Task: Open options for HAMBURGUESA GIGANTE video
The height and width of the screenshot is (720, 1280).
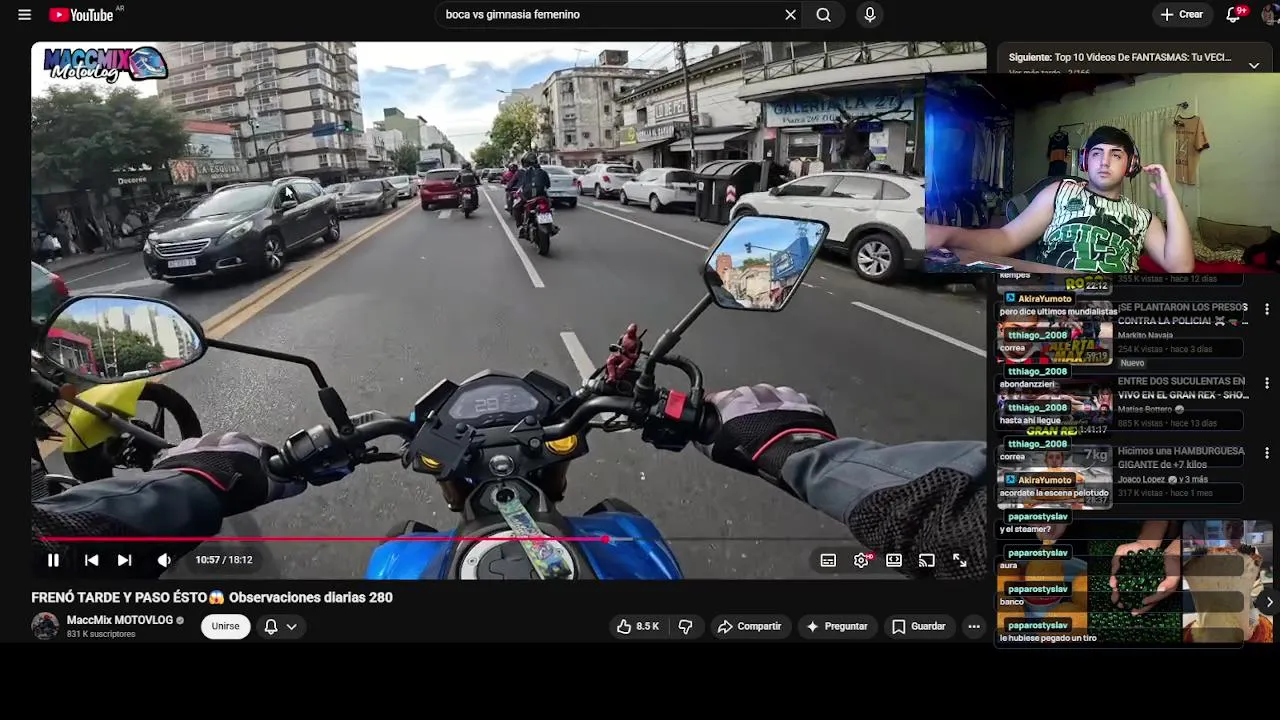Action: coord(1267,454)
